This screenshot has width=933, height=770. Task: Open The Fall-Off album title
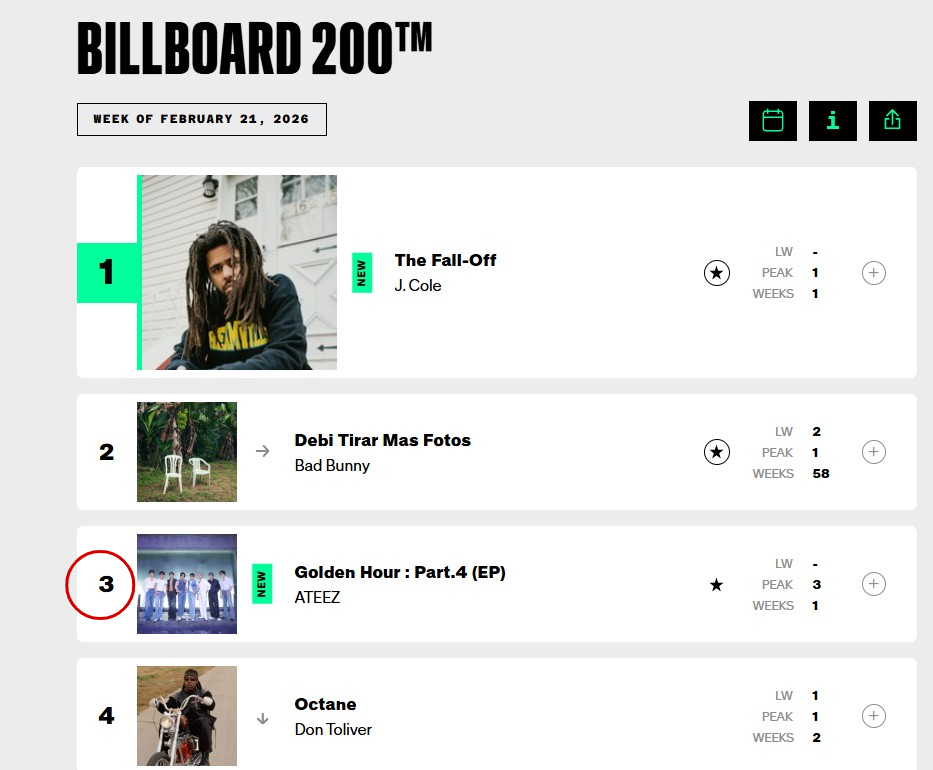click(x=445, y=260)
